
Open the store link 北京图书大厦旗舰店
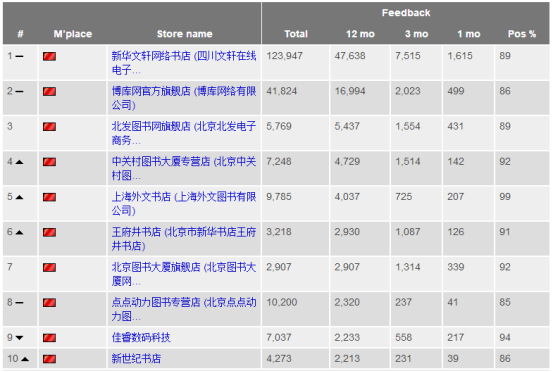pyautogui.click(x=184, y=274)
